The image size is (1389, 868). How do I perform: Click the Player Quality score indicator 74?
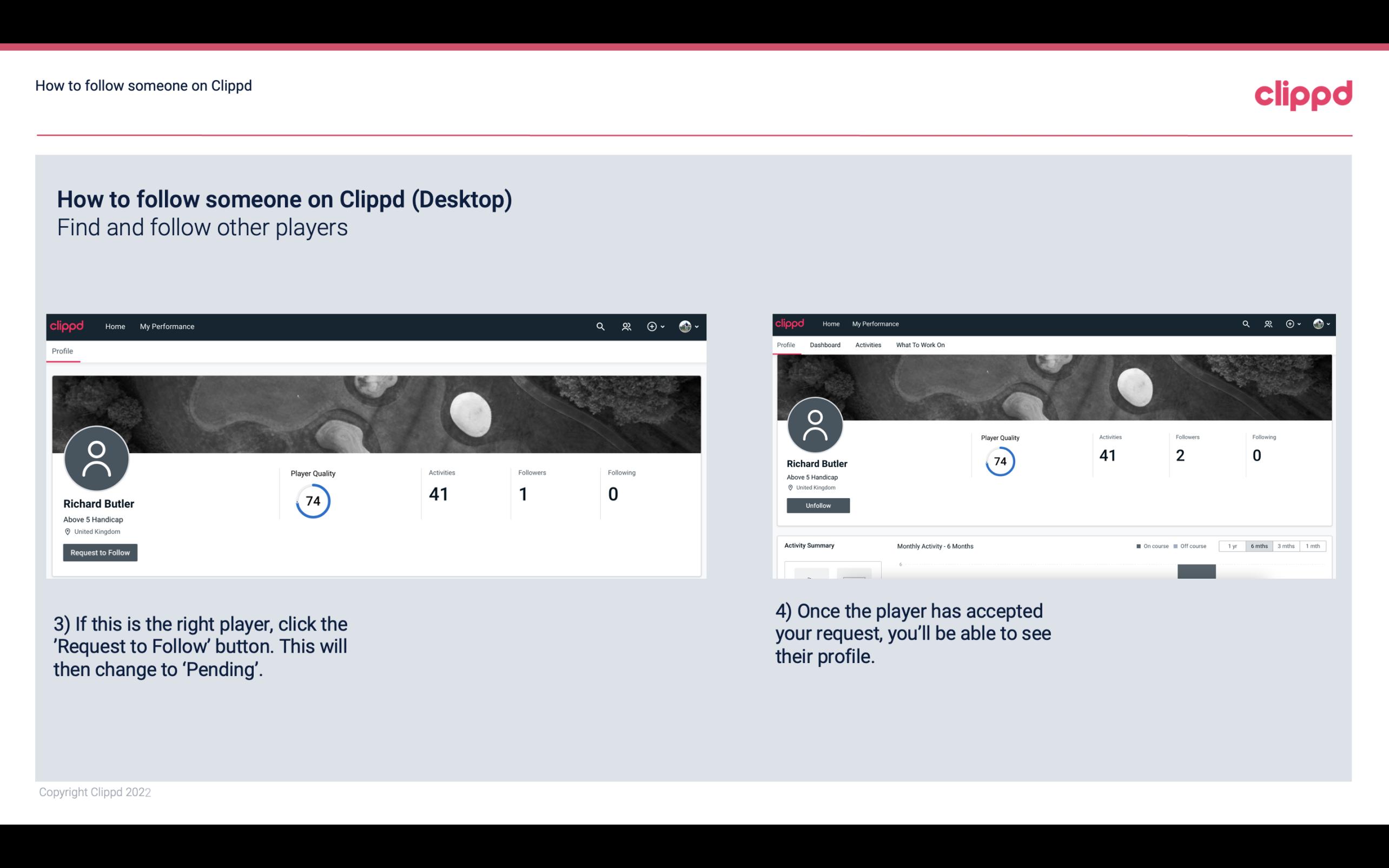(x=313, y=501)
